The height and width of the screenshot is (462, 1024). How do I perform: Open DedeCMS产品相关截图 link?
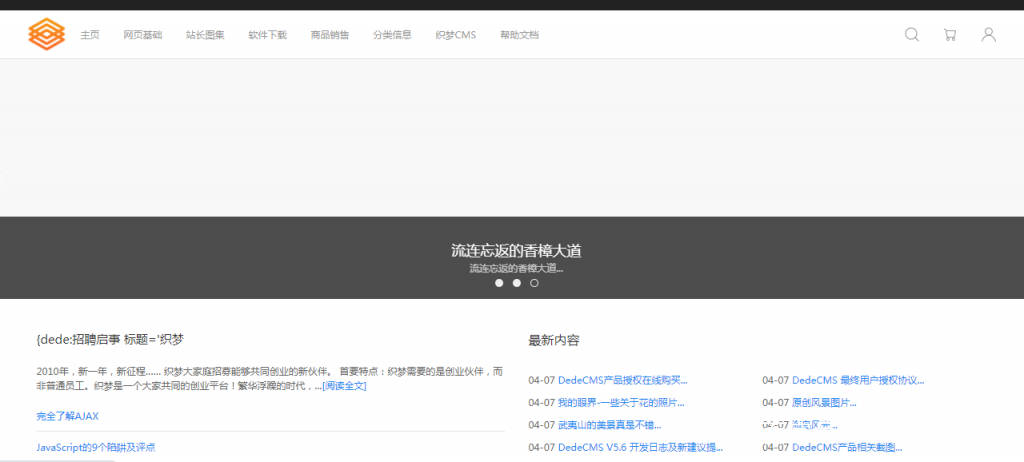click(x=847, y=448)
